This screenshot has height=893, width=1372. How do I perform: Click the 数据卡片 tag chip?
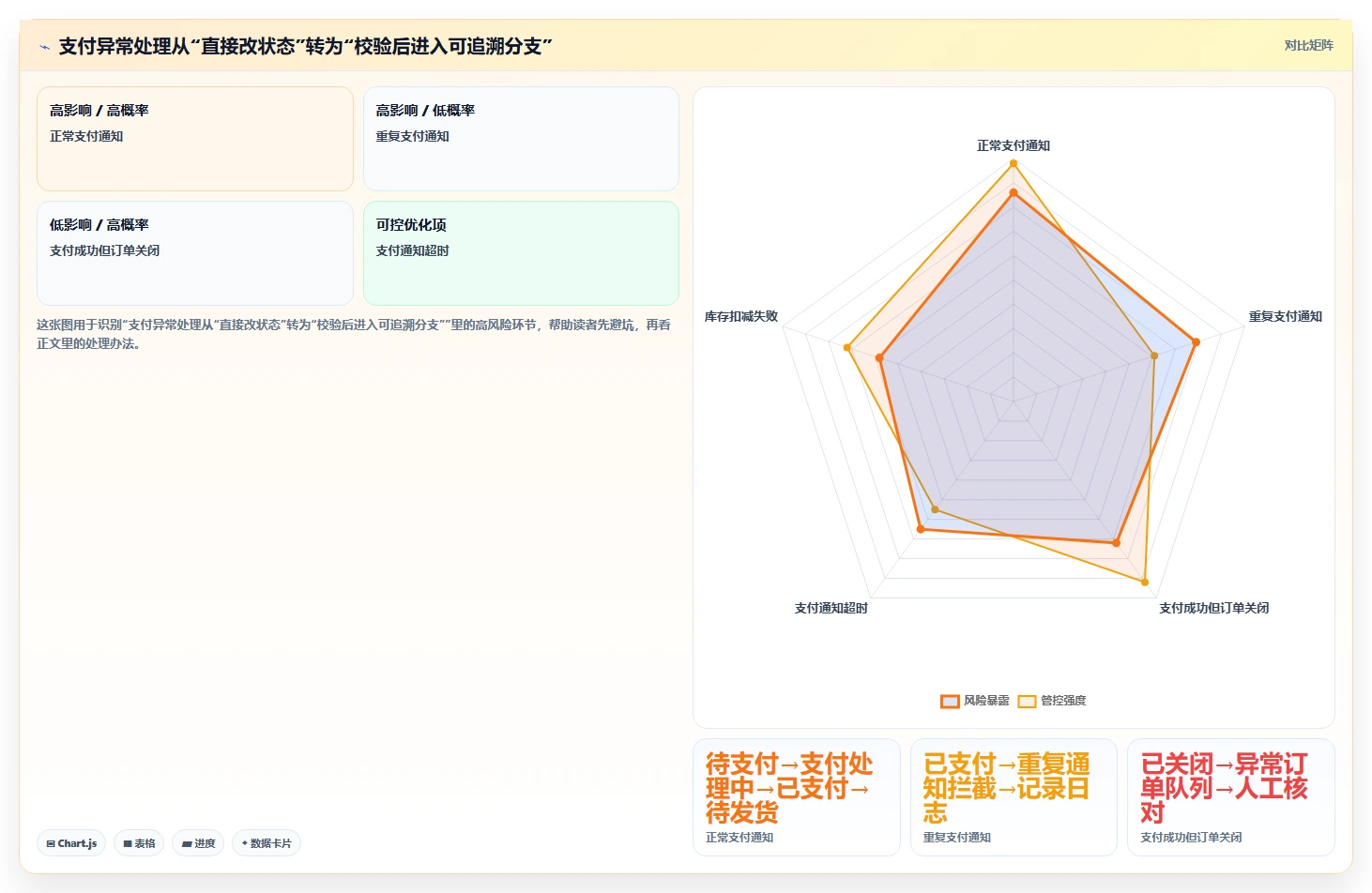[267, 843]
